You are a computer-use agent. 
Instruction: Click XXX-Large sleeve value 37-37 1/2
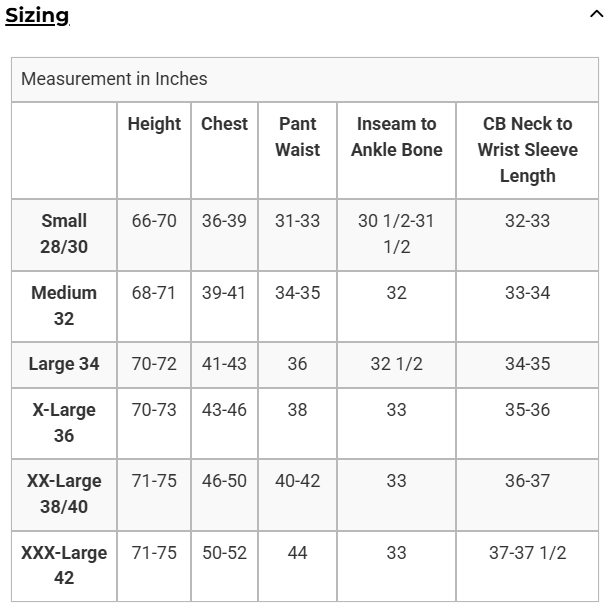click(527, 553)
